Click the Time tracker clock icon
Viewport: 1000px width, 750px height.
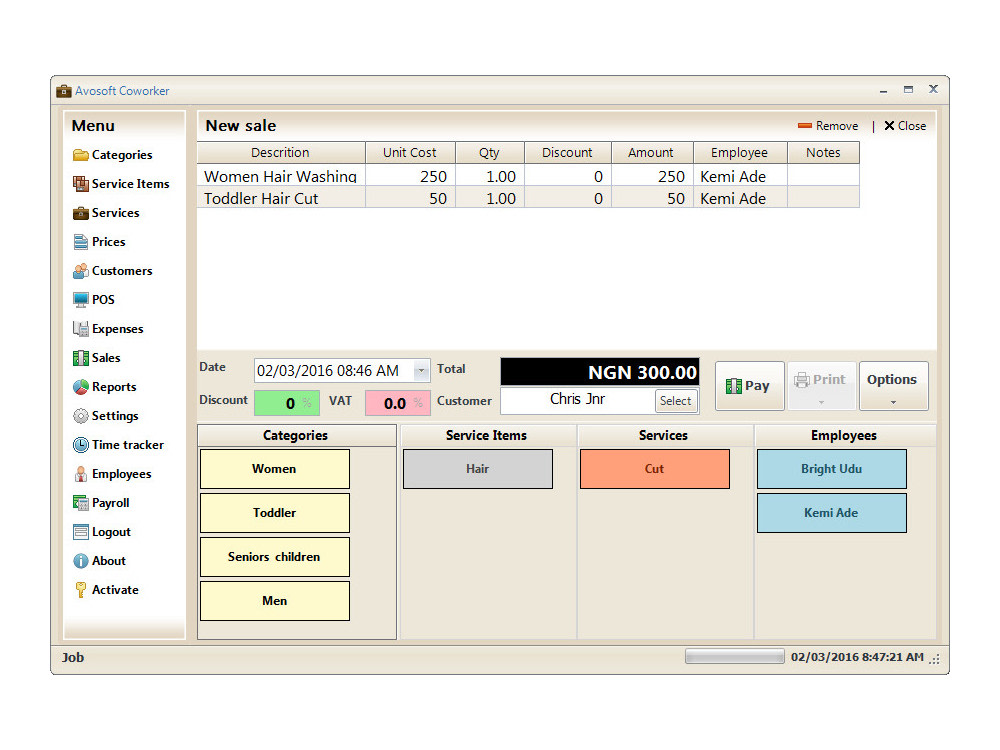[80, 445]
